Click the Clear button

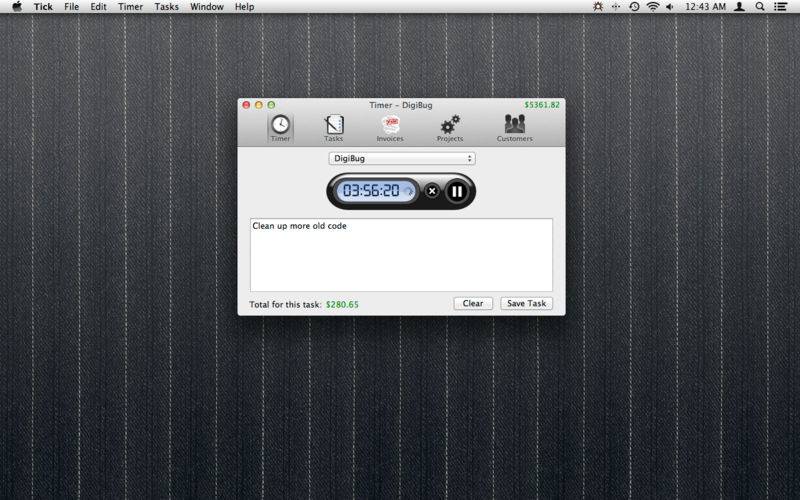pyautogui.click(x=472, y=304)
